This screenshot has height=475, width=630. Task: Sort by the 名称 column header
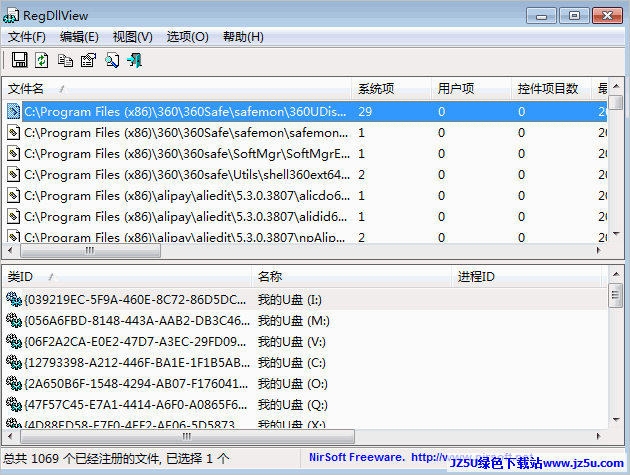[352, 276]
